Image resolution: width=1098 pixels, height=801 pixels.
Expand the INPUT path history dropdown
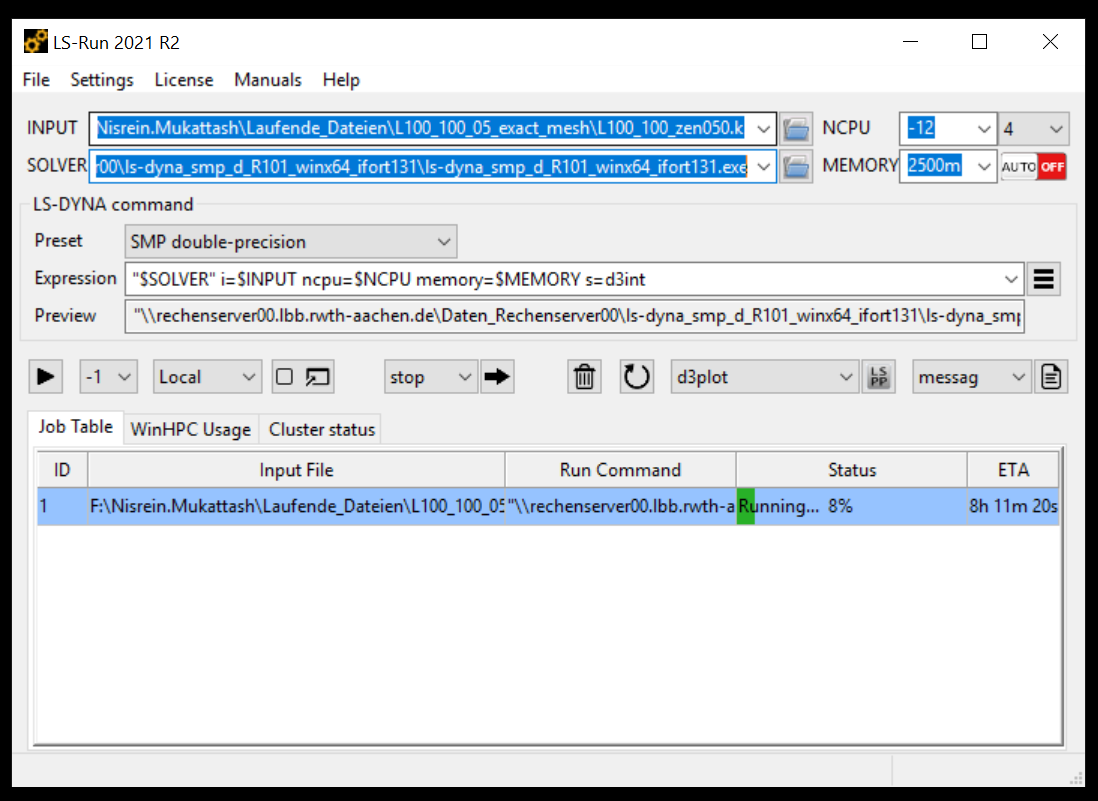(x=764, y=129)
